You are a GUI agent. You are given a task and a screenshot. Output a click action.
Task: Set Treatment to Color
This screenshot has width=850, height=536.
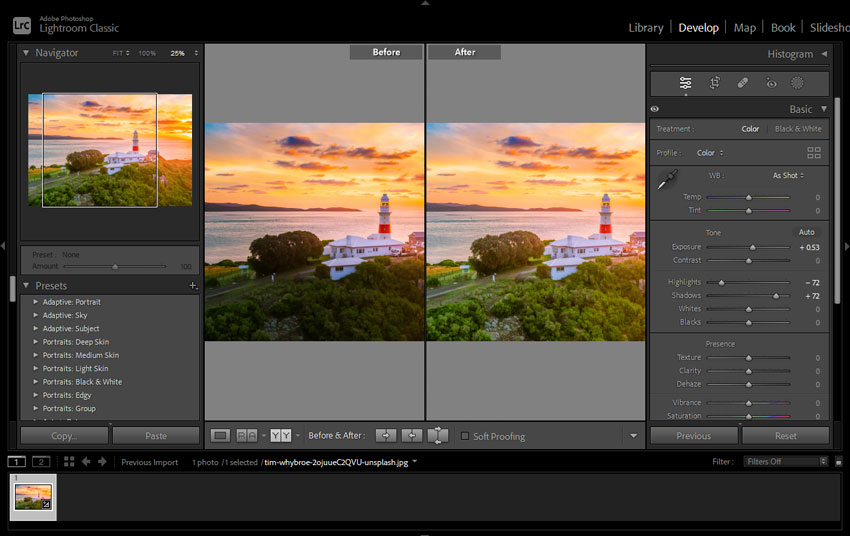click(750, 129)
